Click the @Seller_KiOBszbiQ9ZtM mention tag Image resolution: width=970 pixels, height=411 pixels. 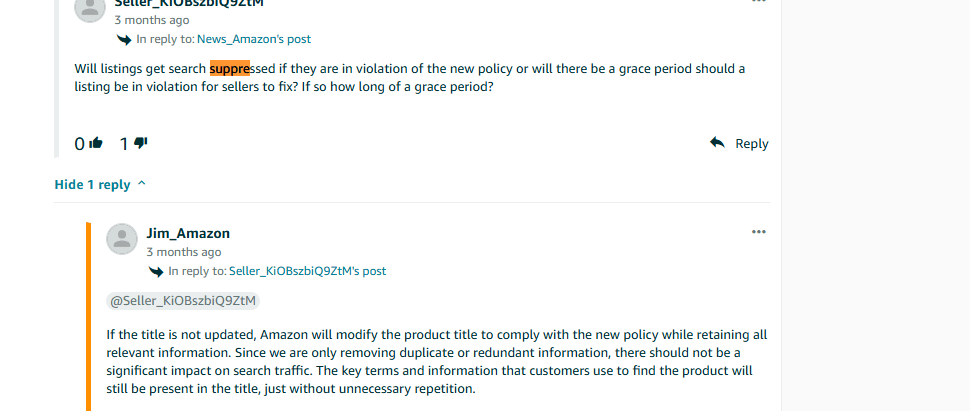(x=183, y=301)
